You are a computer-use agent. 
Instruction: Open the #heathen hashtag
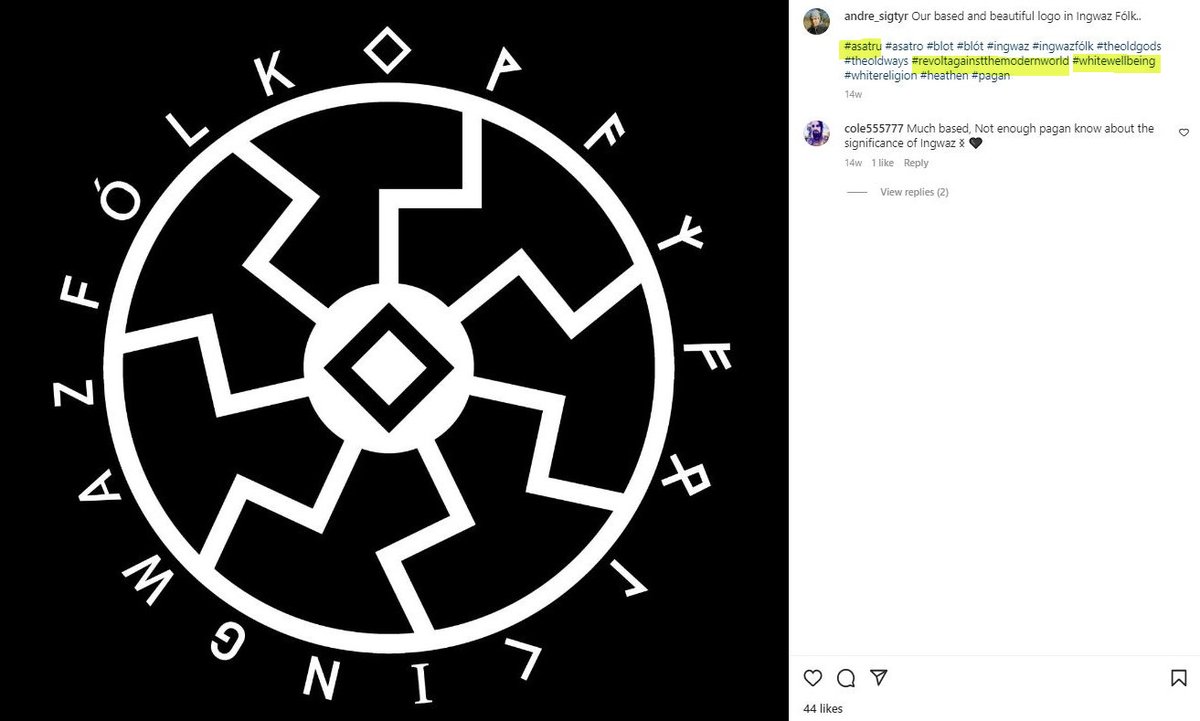[944, 76]
